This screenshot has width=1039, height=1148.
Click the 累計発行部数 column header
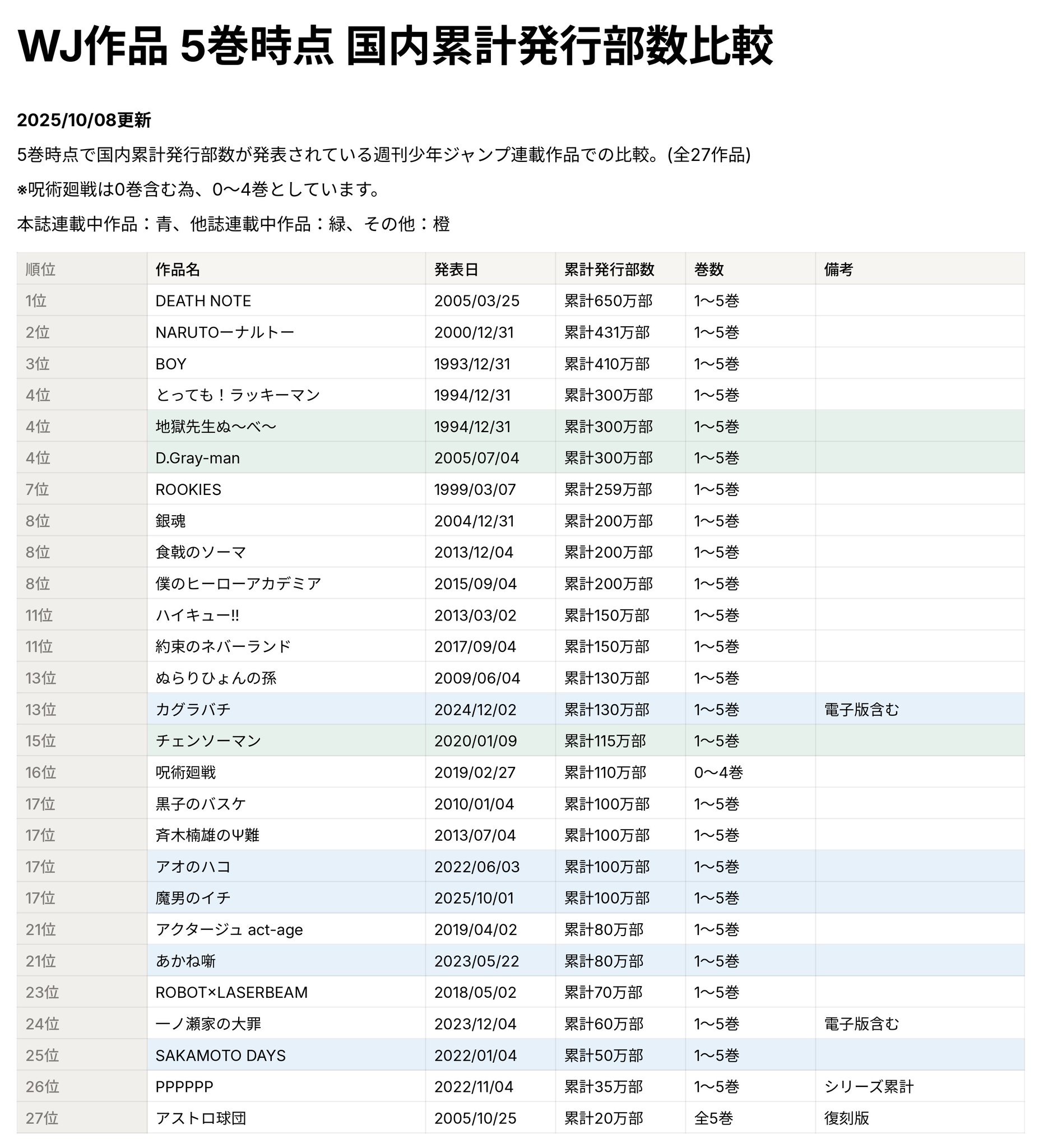pyautogui.click(x=609, y=270)
